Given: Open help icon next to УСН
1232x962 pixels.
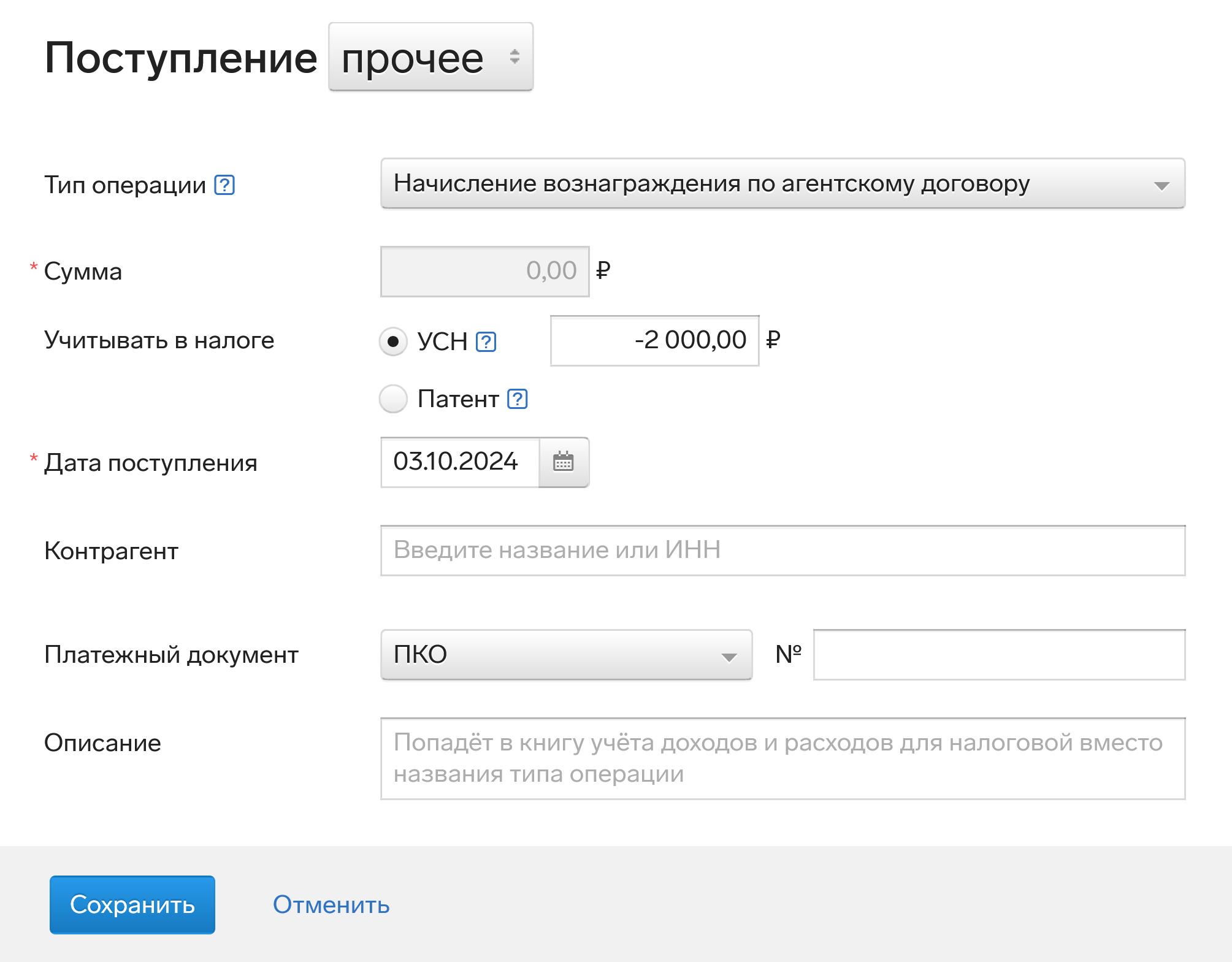Looking at the screenshot, I should [x=486, y=342].
